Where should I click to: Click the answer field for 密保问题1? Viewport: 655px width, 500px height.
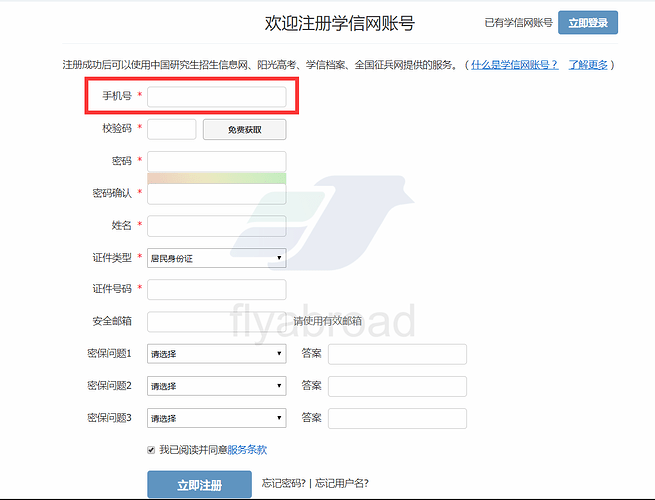tap(397, 354)
